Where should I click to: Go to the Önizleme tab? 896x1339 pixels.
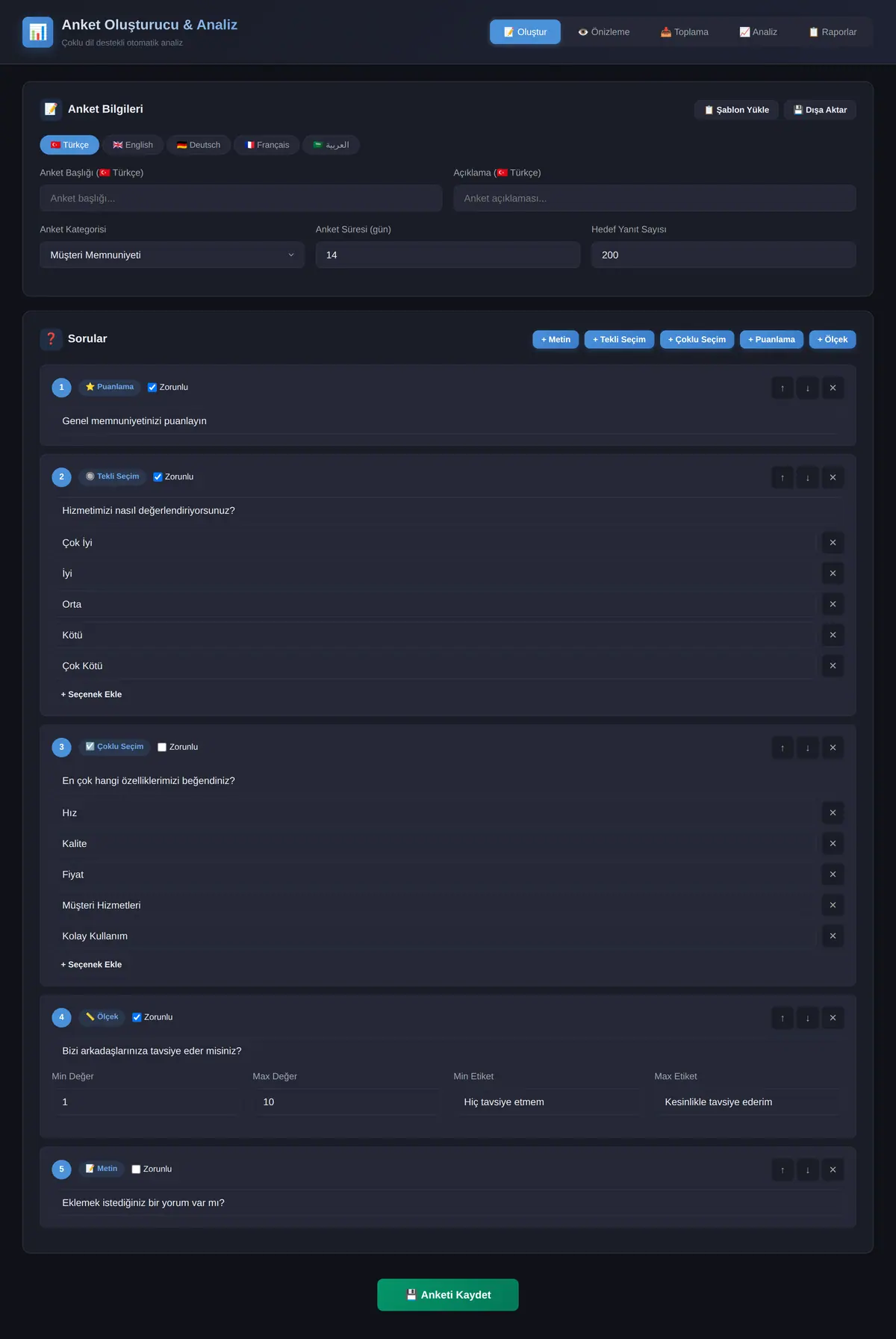[x=604, y=32]
